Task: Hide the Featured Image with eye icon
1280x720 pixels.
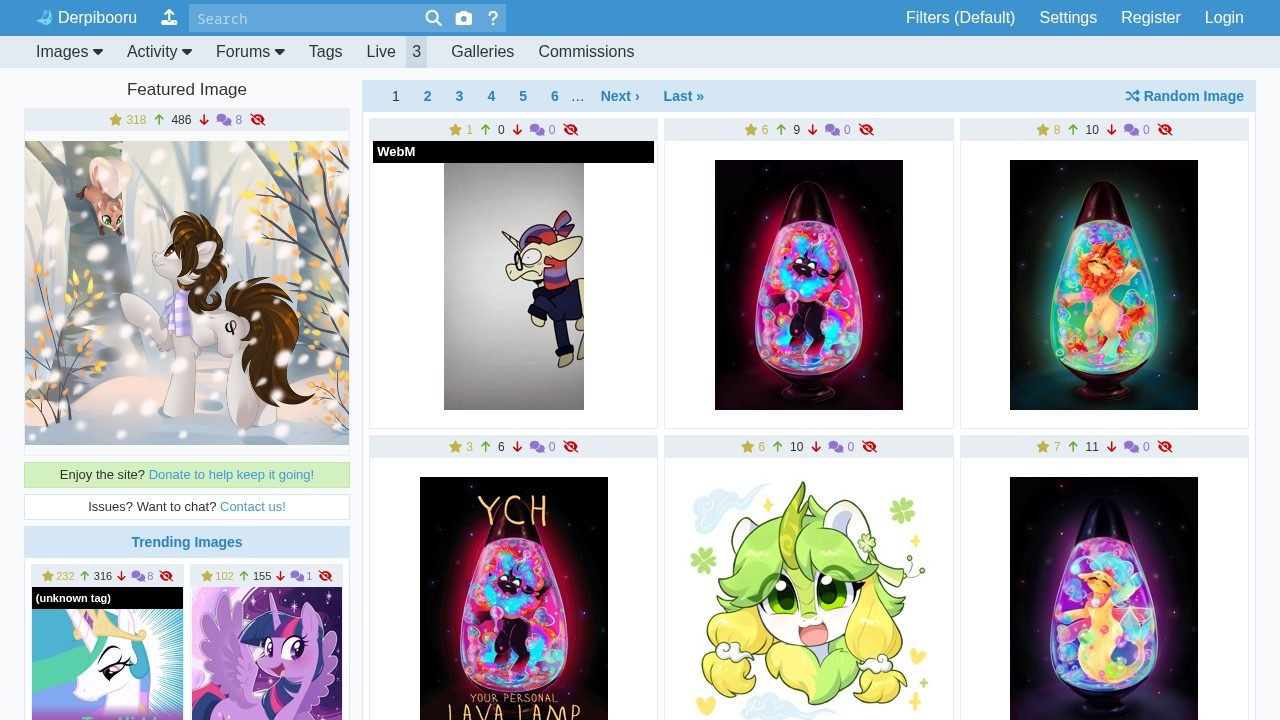Action: pos(258,120)
